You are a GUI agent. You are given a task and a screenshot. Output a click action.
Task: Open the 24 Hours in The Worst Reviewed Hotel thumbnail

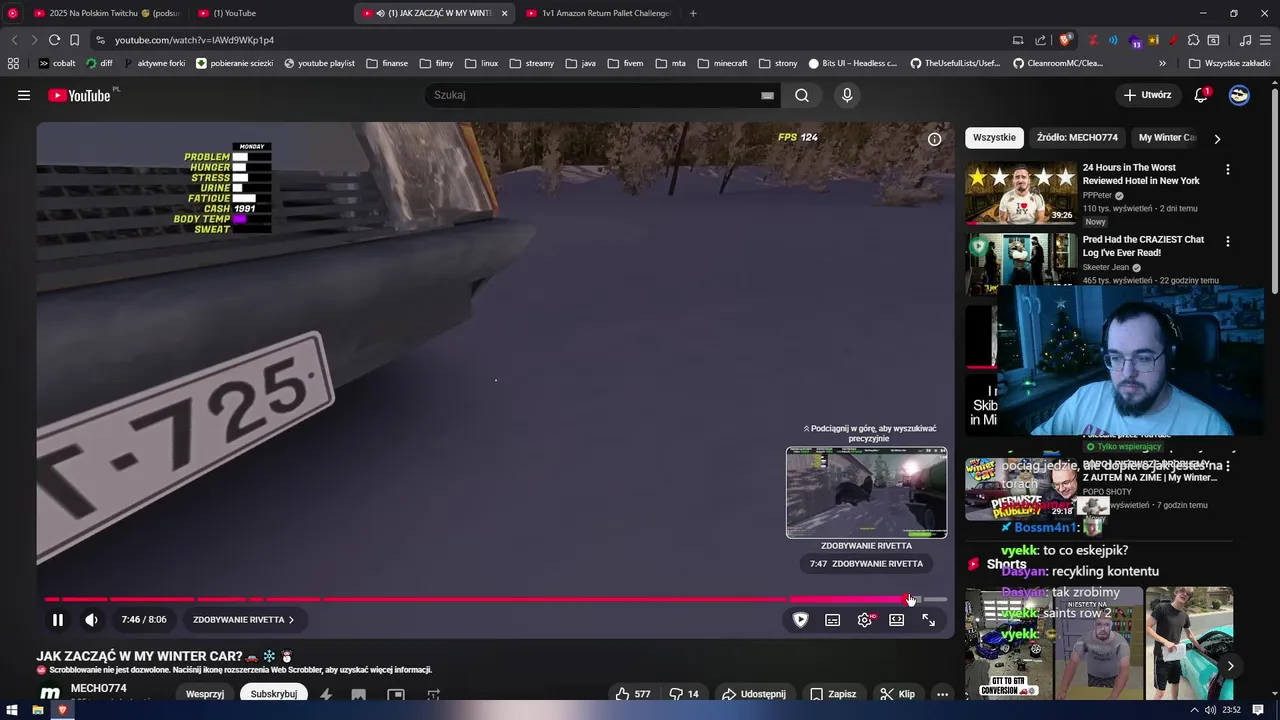click(x=1020, y=193)
